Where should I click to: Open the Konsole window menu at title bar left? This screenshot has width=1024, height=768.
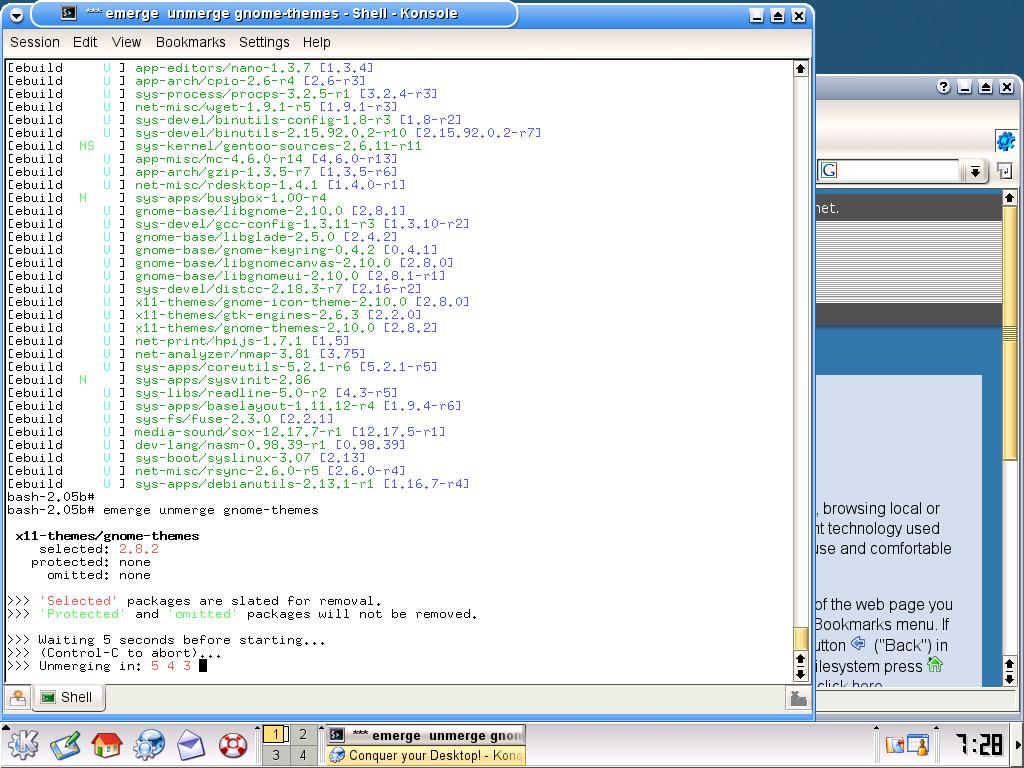[x=16, y=14]
